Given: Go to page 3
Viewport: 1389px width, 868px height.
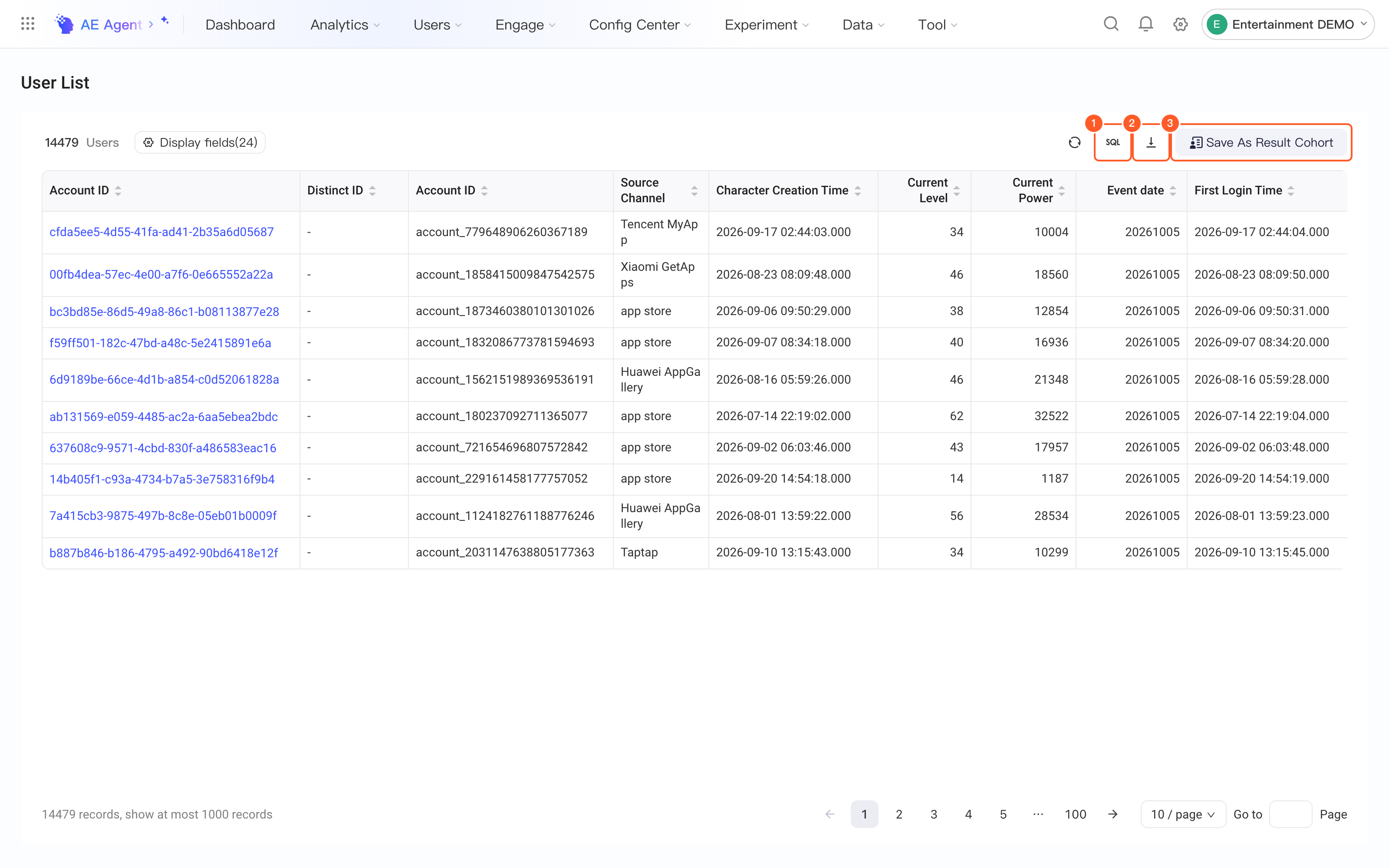Looking at the screenshot, I should point(934,814).
